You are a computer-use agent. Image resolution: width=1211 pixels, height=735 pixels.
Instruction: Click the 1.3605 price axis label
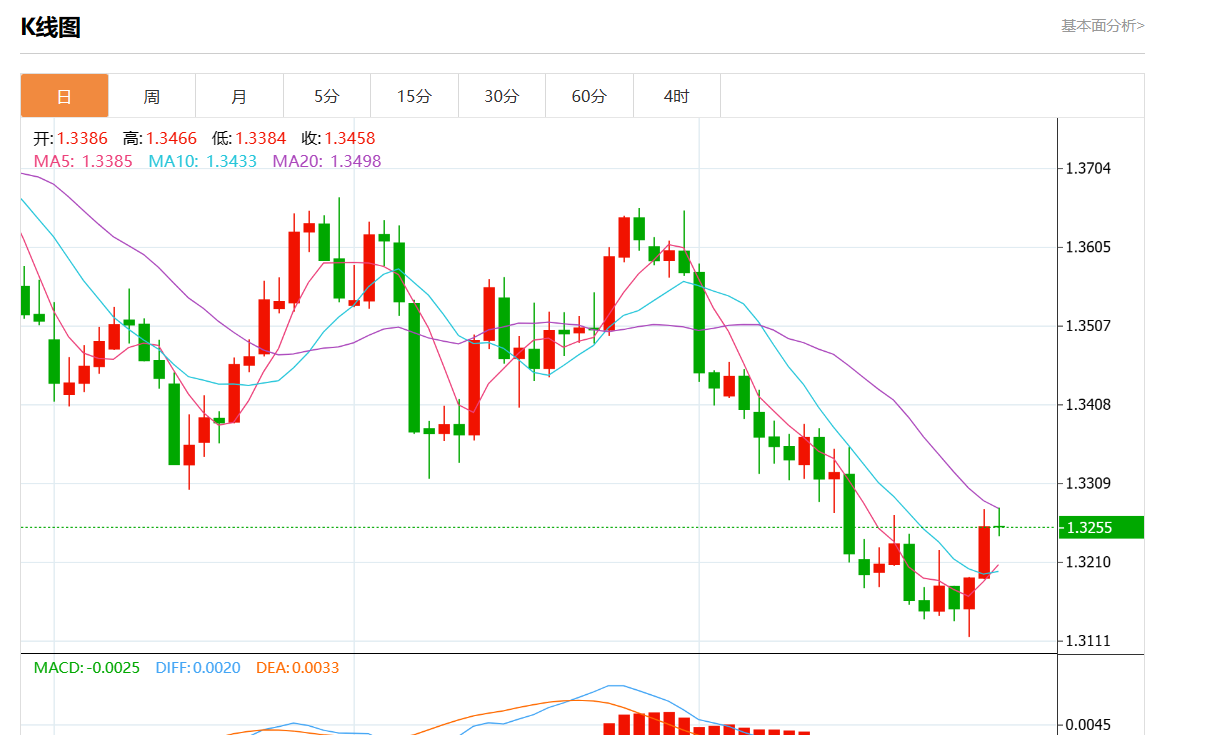(1089, 247)
